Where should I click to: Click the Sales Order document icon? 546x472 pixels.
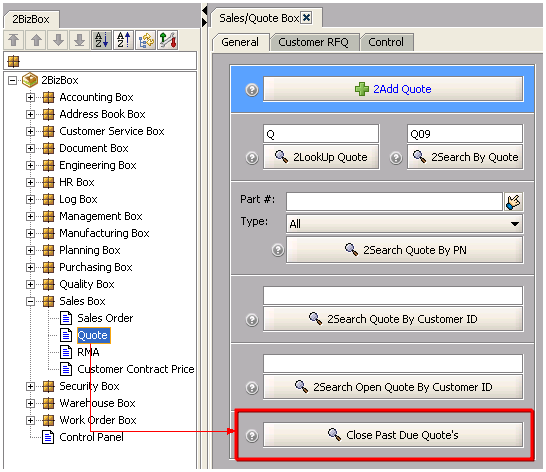[x=66, y=318]
